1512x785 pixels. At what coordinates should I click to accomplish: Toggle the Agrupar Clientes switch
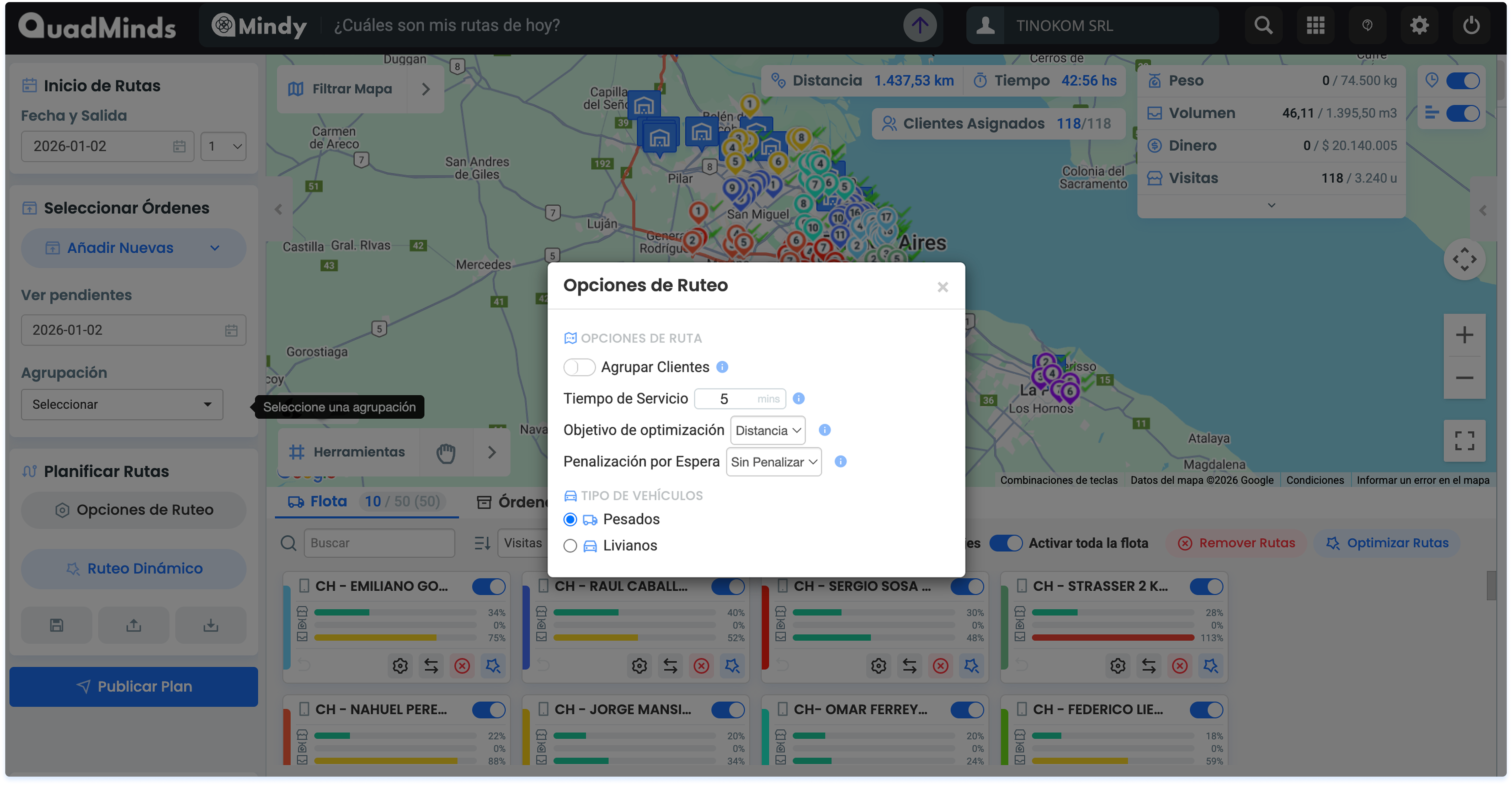(579, 367)
